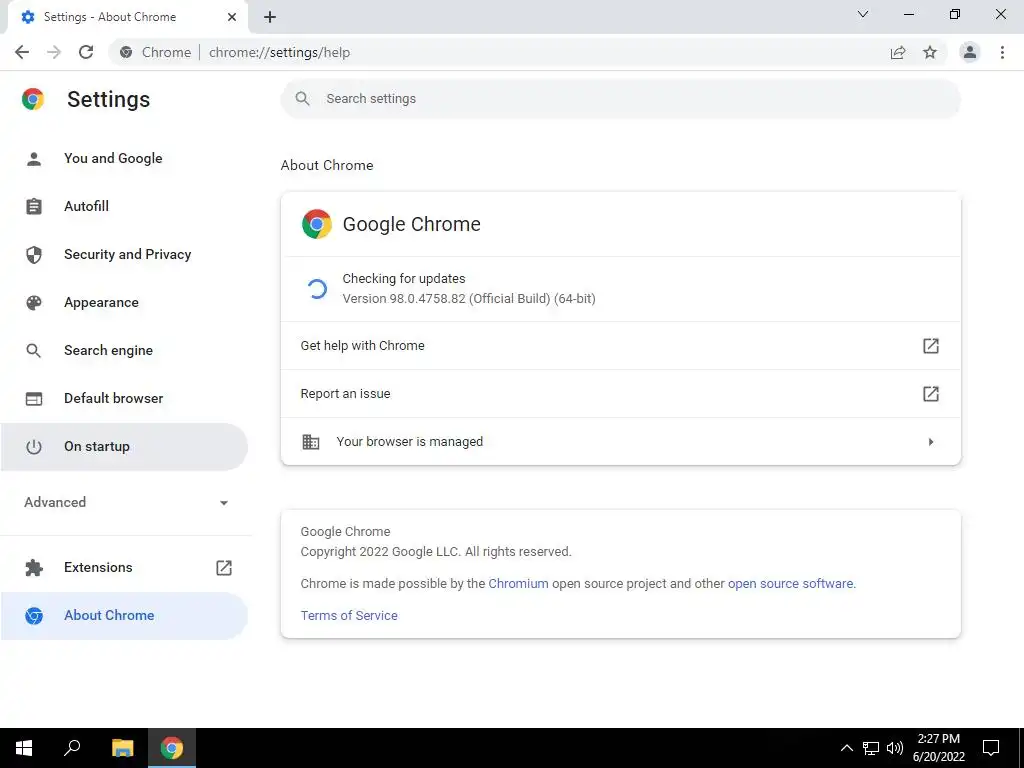Image resolution: width=1024 pixels, height=768 pixels.
Task: Show hidden system tray icons
Action: (846, 748)
